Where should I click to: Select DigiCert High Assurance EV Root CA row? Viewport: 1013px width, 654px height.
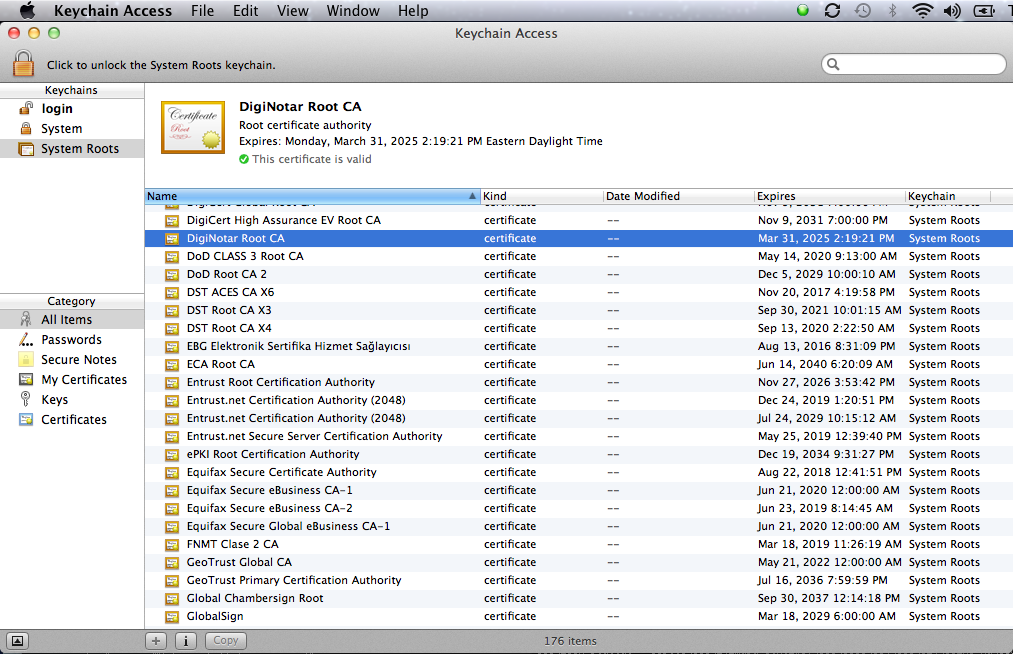pos(579,220)
